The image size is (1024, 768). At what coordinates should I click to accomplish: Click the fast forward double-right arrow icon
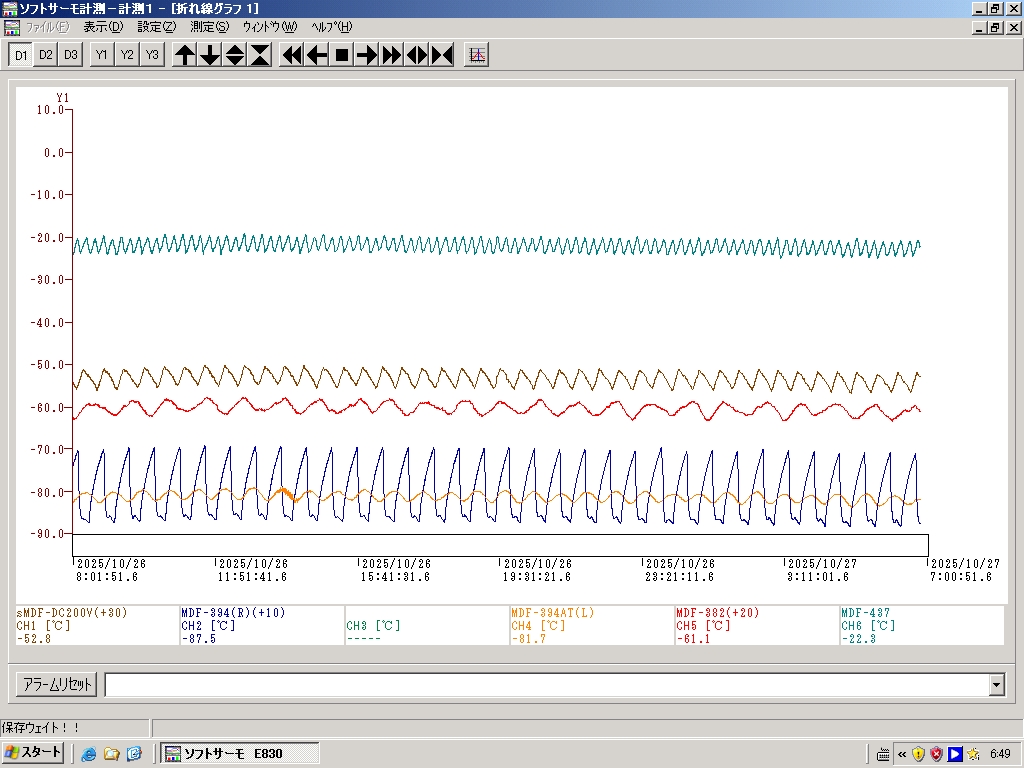click(x=392, y=55)
